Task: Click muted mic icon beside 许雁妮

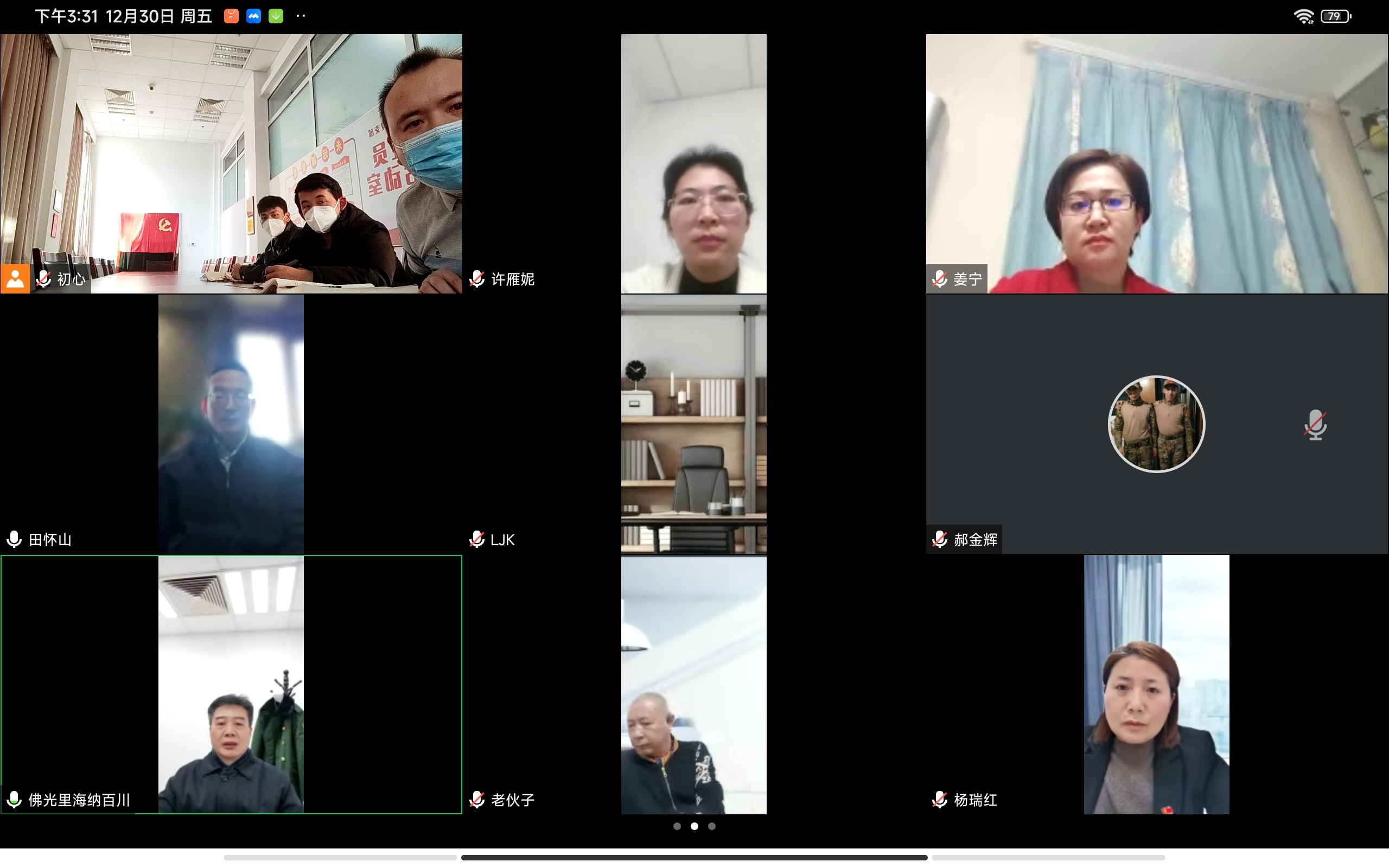Action: 477,279
